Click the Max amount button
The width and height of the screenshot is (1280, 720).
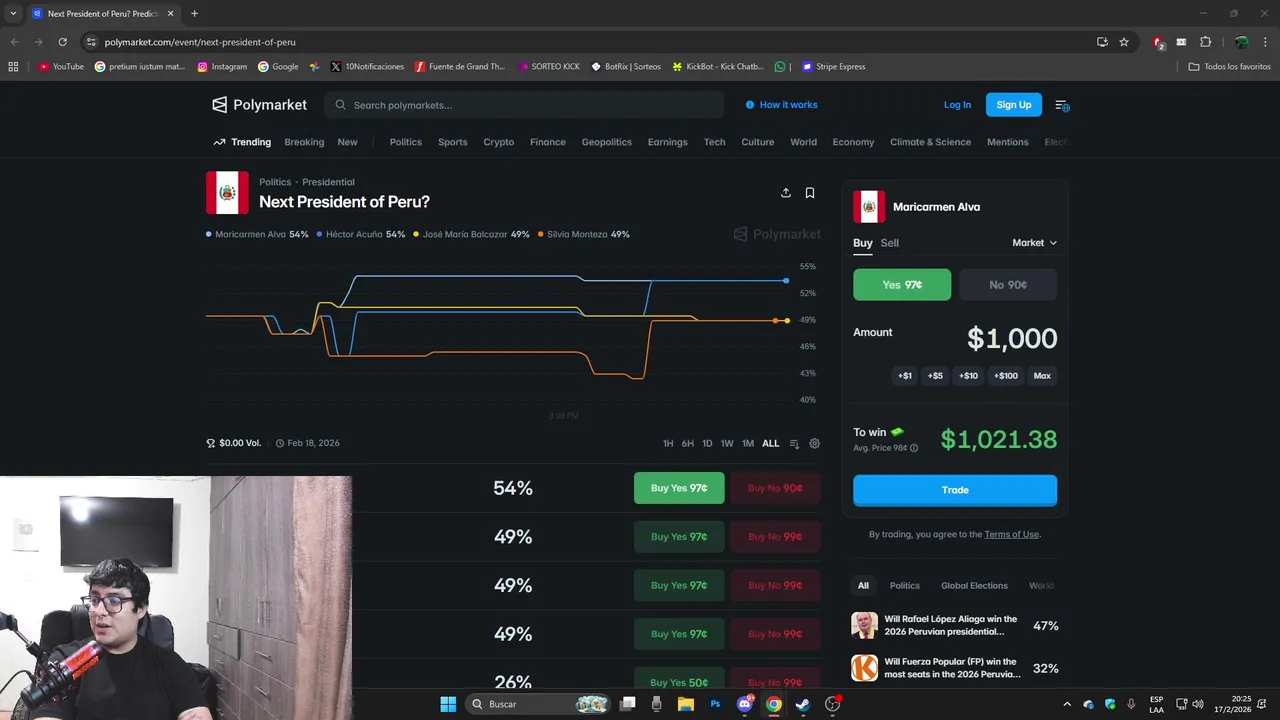pos(1042,376)
